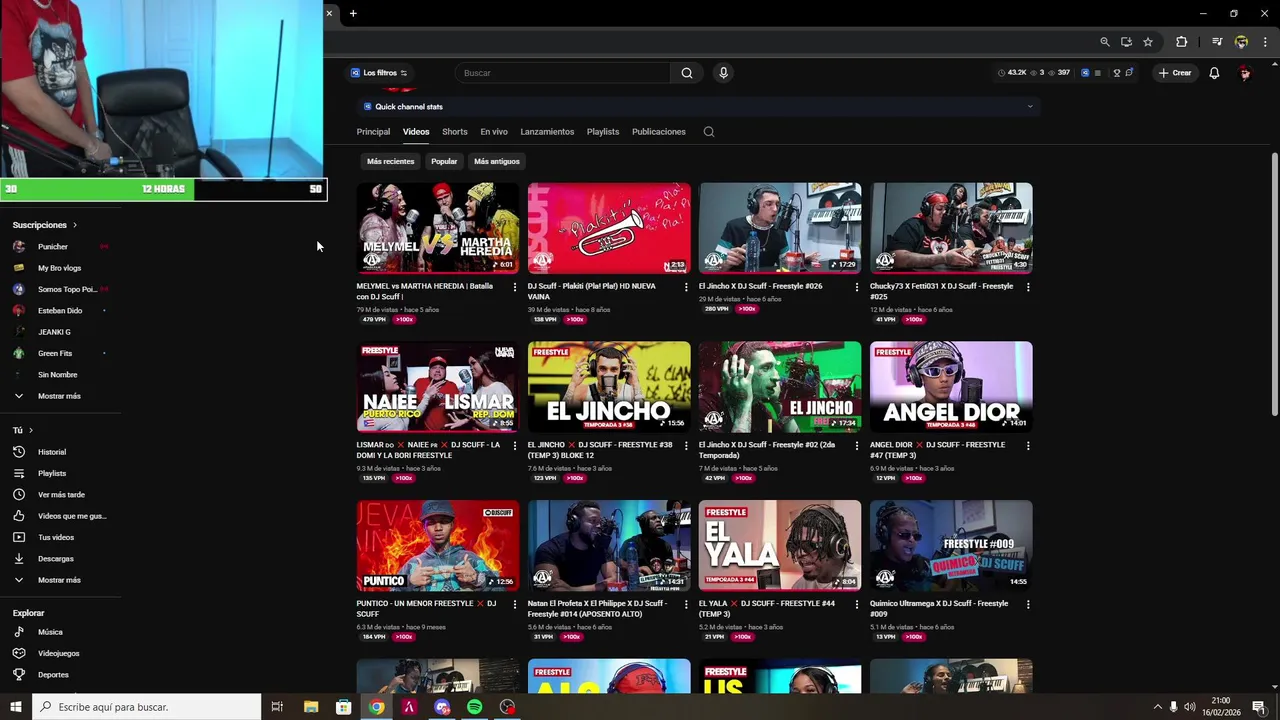1280x720 pixels.
Task: Open the PUNTICO Un Menor Freestyle thumbnail
Action: (x=438, y=546)
